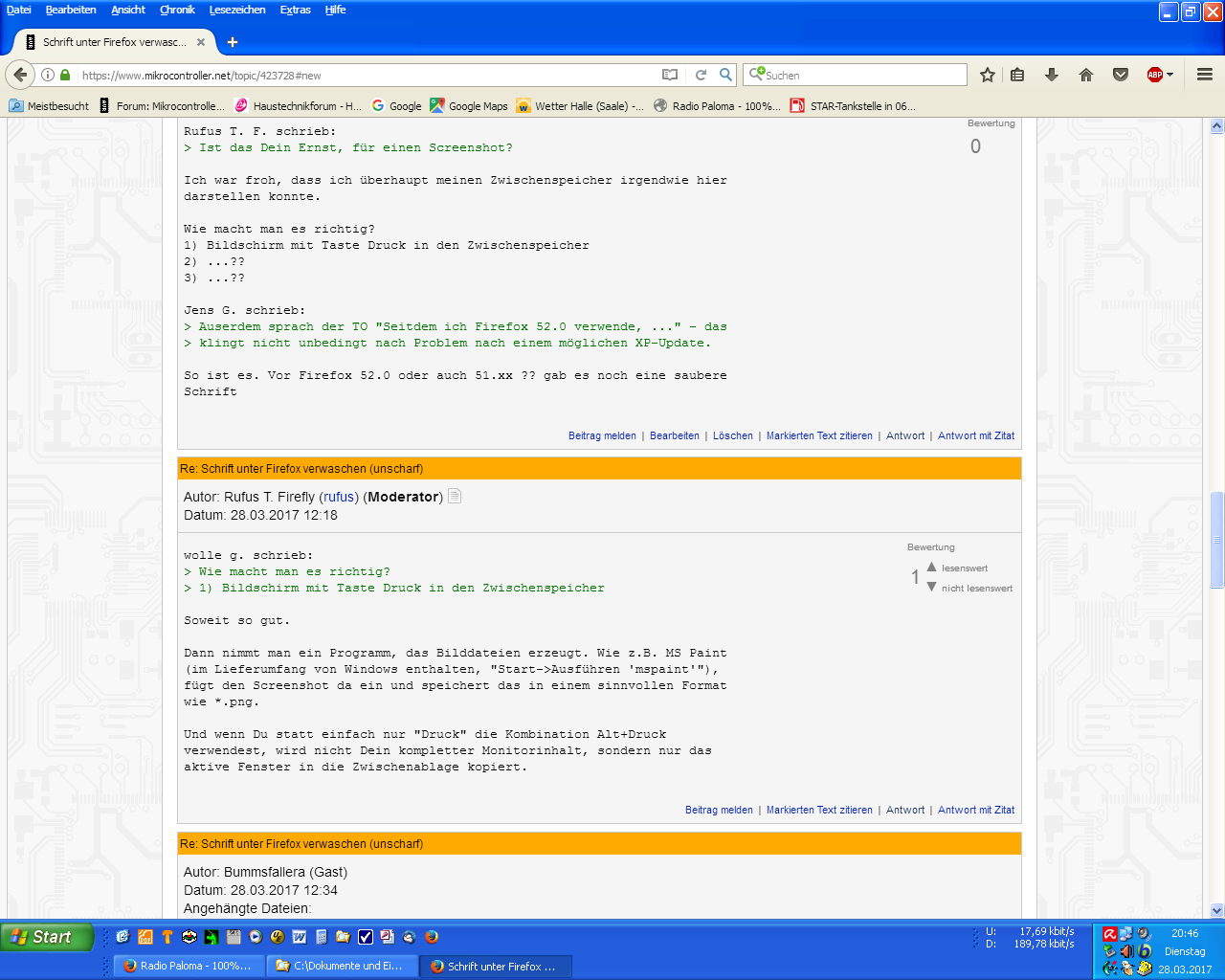Image resolution: width=1225 pixels, height=980 pixels.
Task: Downvote the post as nicht lesenswert
Action: coord(931,587)
